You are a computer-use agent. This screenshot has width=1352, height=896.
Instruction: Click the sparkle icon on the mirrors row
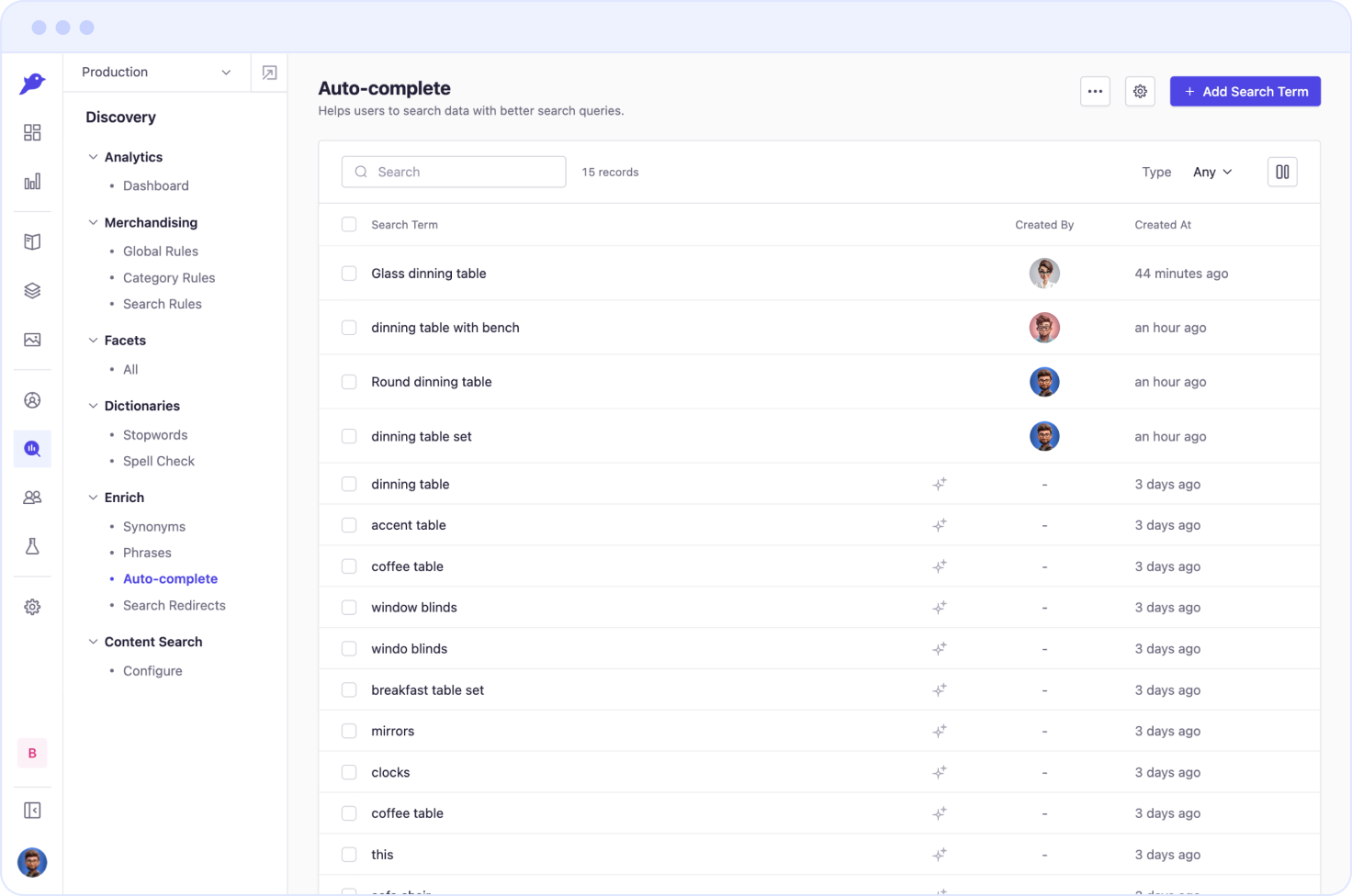tap(939, 732)
